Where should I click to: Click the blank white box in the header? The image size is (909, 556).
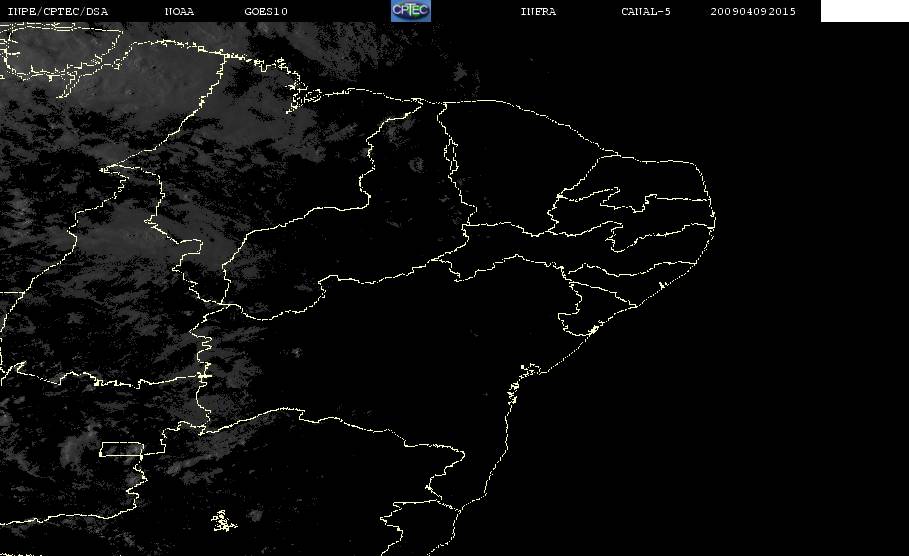[864, 11]
